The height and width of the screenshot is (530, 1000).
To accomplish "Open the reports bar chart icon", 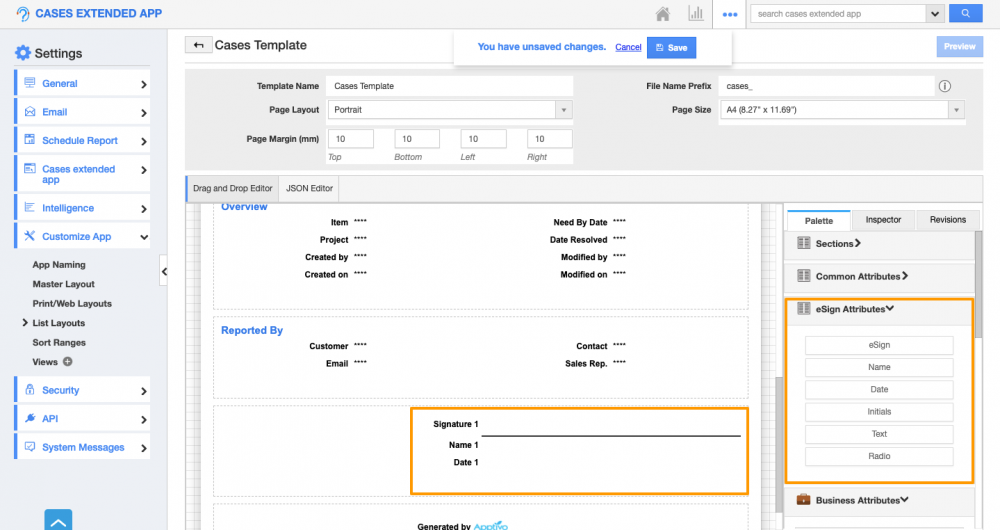I will (695, 14).
